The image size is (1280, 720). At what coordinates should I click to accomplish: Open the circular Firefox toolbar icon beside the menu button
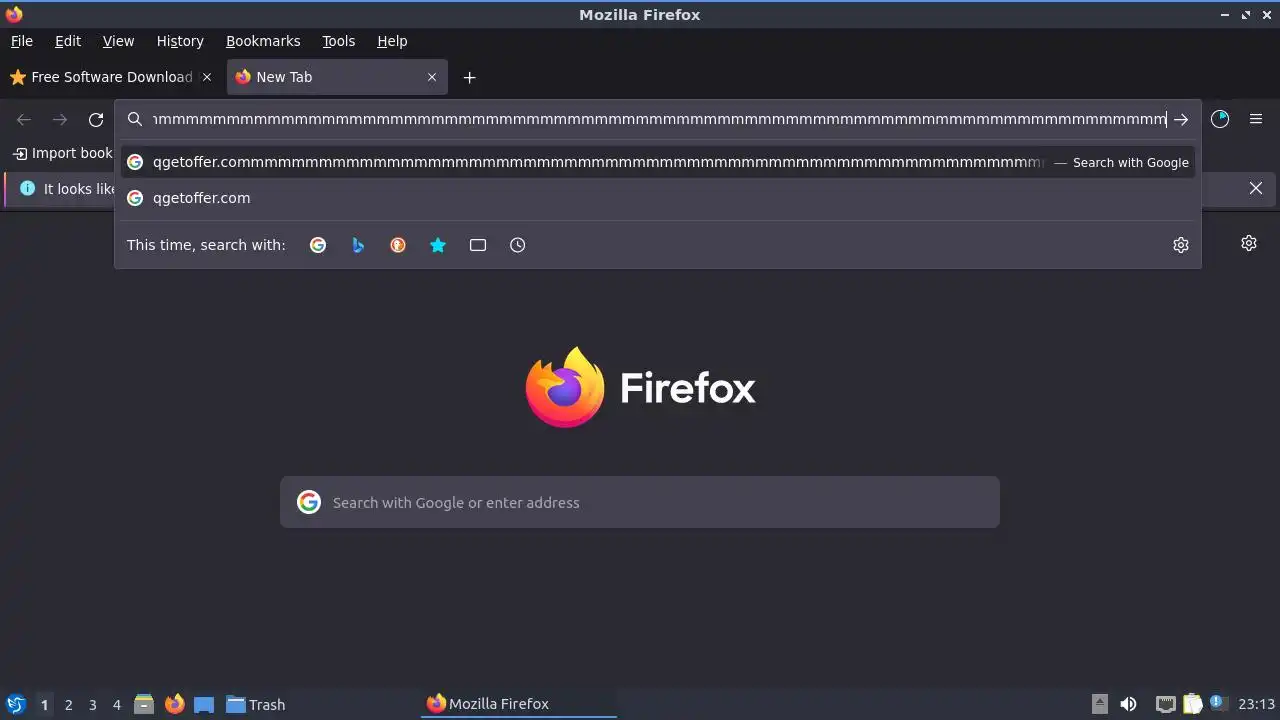coord(1220,119)
